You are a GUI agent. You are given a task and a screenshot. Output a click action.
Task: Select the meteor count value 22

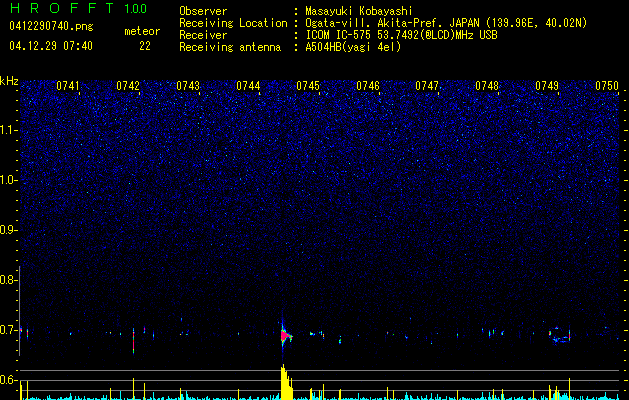pyautogui.click(x=145, y=46)
